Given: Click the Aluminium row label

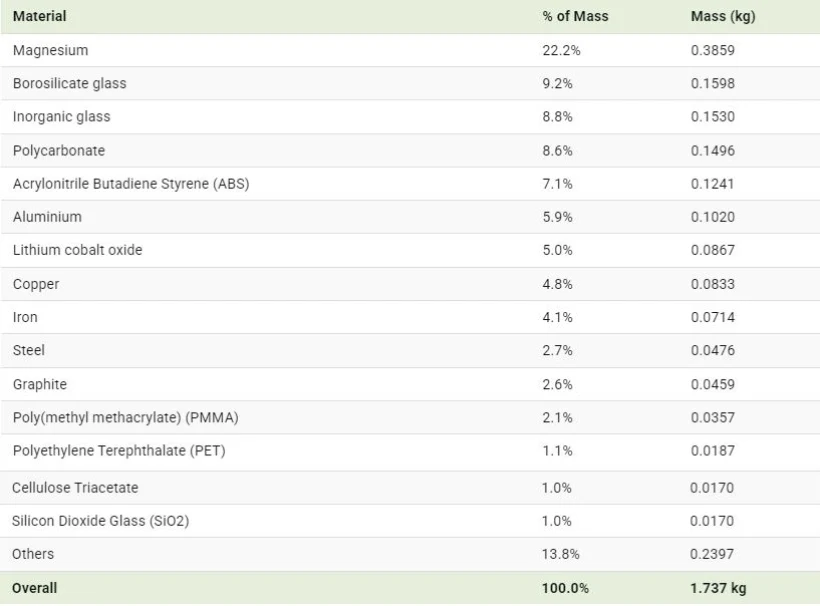Looking at the screenshot, I should tap(48, 216).
